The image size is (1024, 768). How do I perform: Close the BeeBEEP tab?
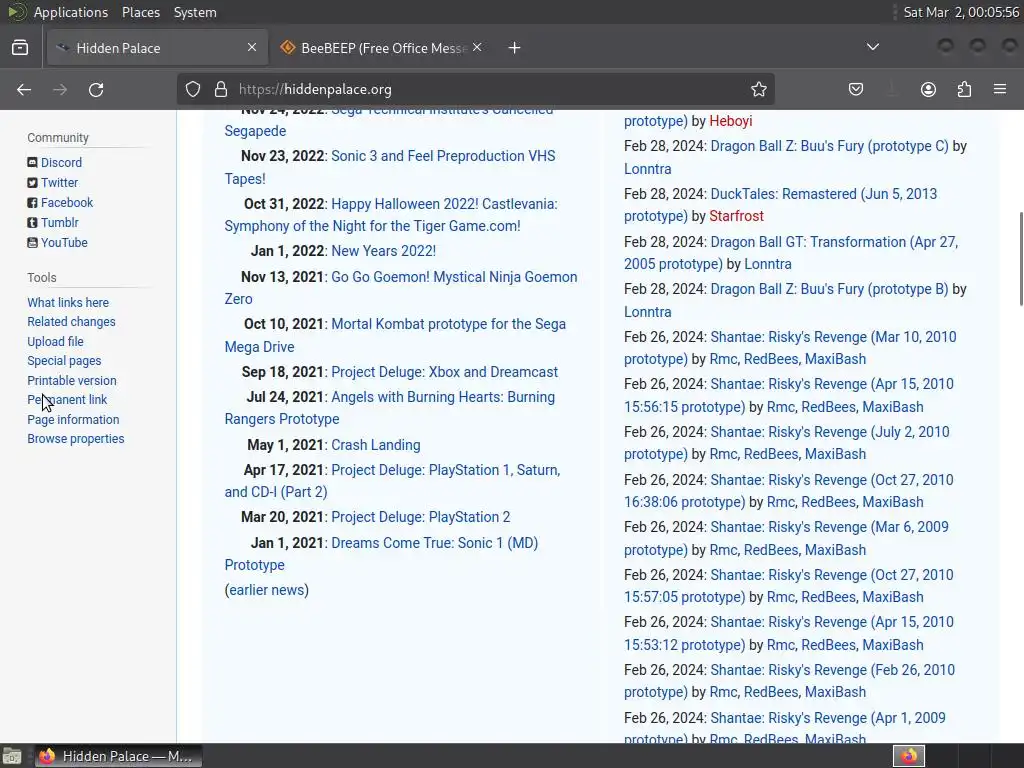[477, 47]
